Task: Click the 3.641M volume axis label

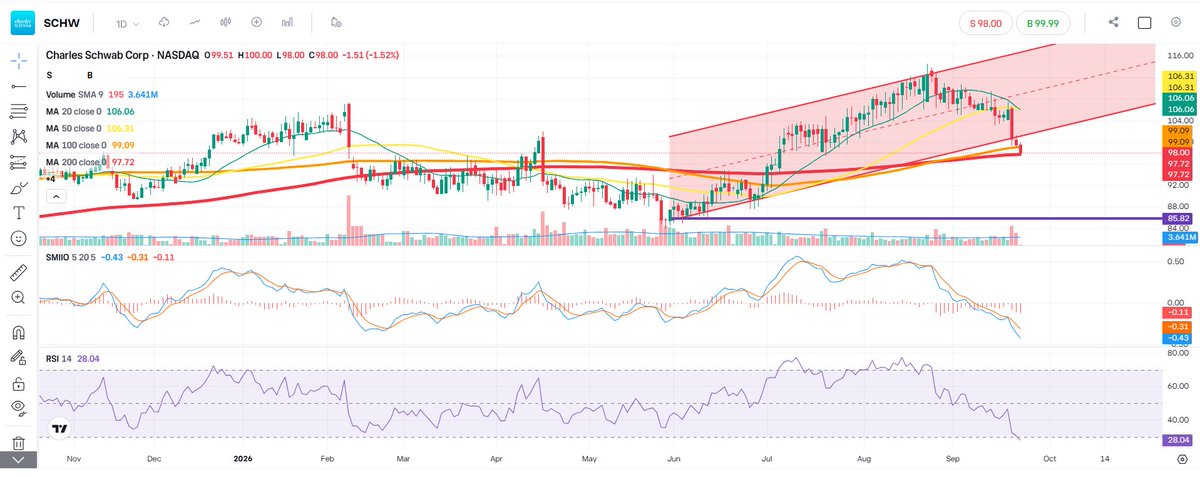Action: 1180,237
